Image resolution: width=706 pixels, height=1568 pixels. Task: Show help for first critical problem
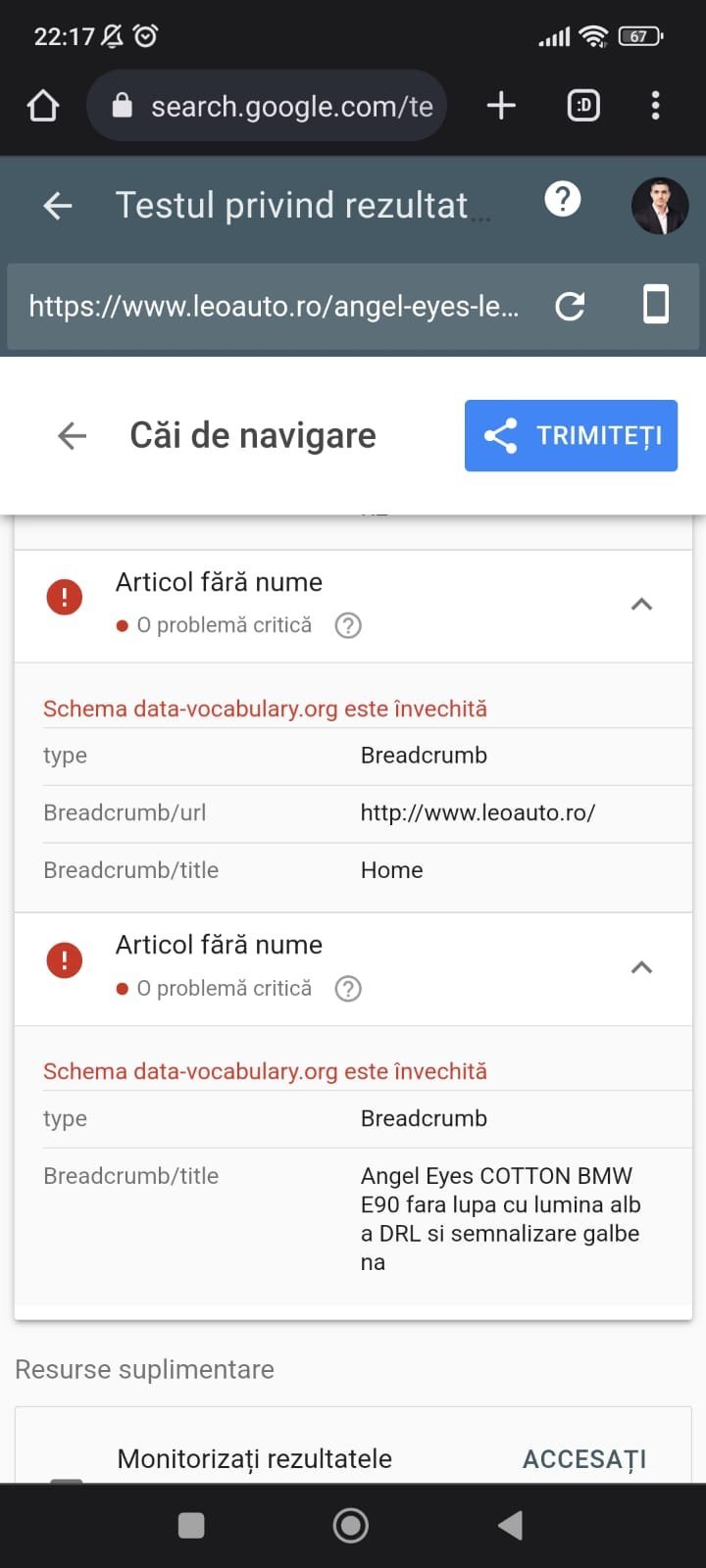click(x=348, y=625)
